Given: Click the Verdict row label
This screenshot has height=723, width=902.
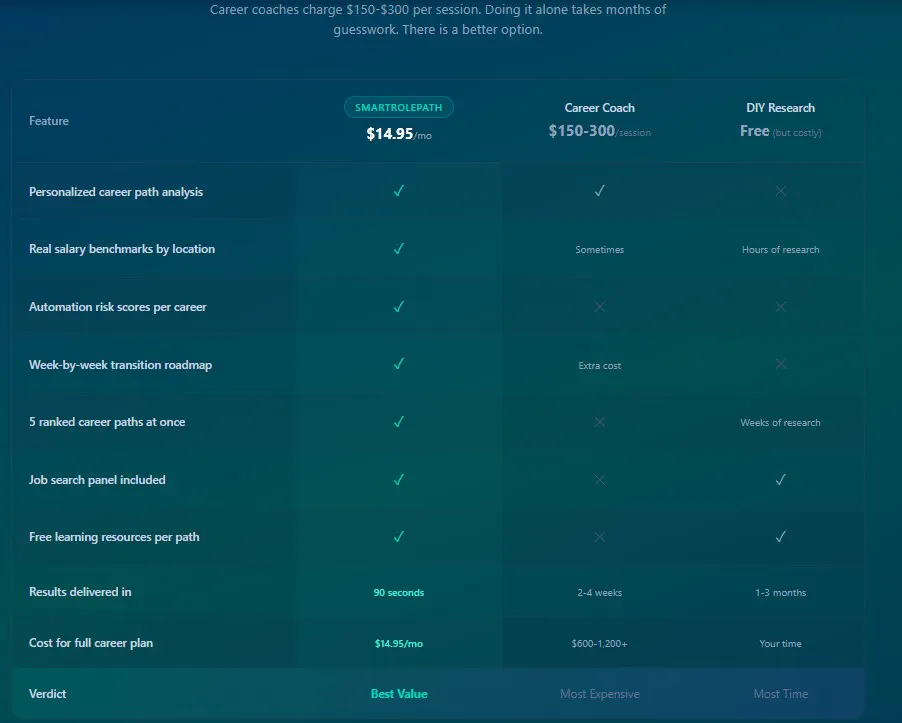Looking at the screenshot, I should [x=47, y=694].
